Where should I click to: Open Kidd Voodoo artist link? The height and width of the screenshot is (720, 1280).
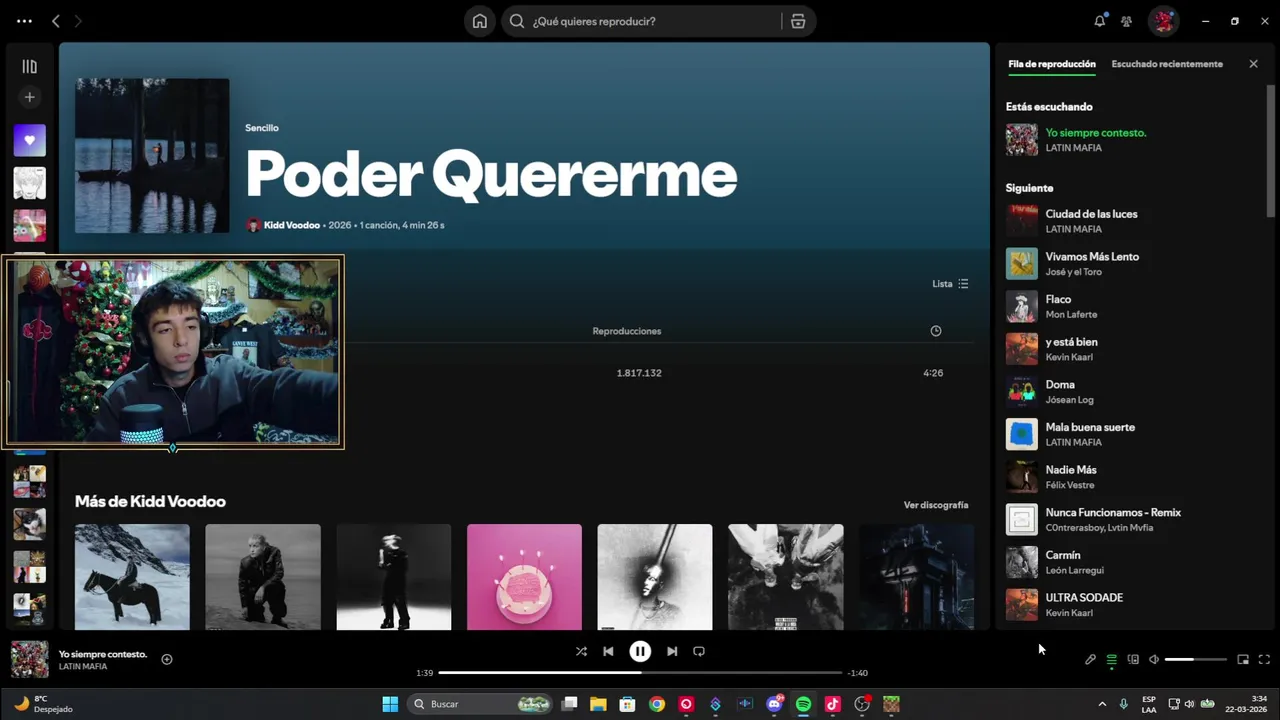pos(292,225)
